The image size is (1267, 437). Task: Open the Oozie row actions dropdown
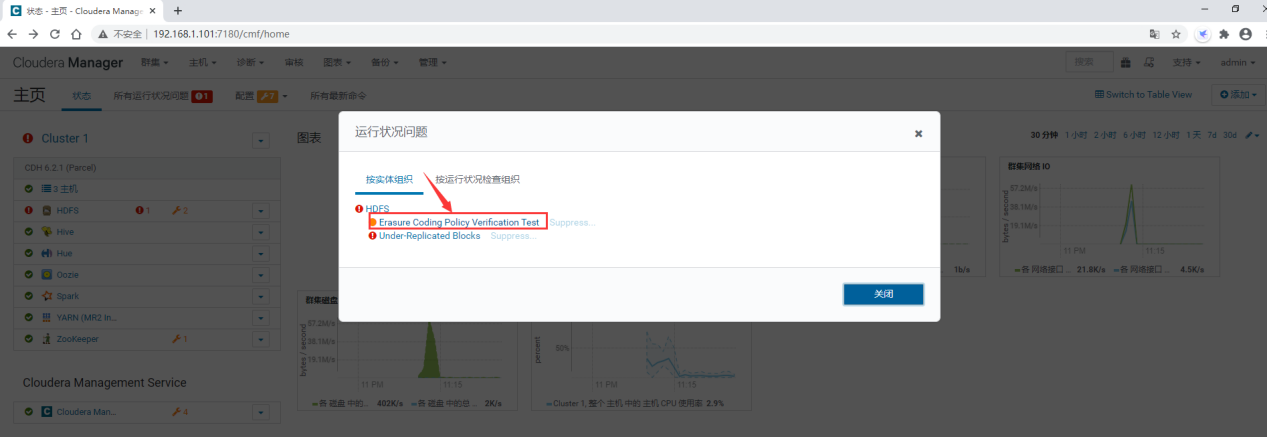point(261,275)
